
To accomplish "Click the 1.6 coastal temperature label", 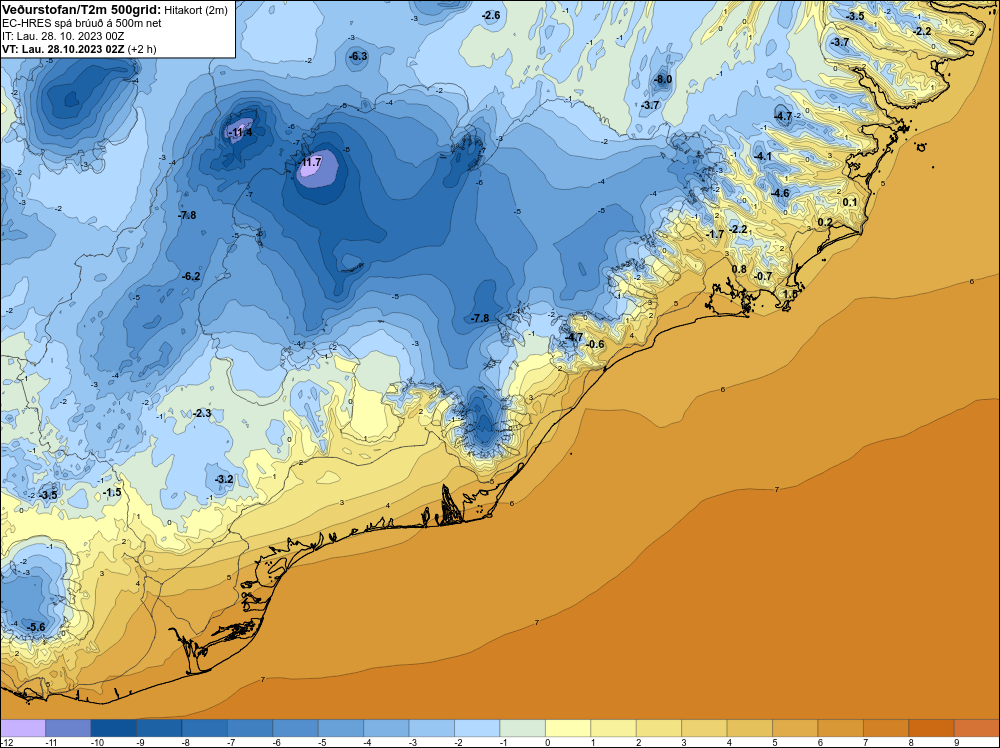I will 790,295.
